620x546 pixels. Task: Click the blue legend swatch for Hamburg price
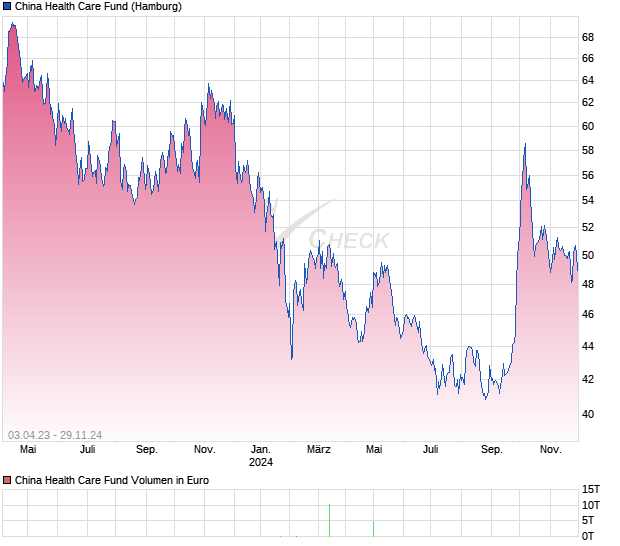(7, 7)
